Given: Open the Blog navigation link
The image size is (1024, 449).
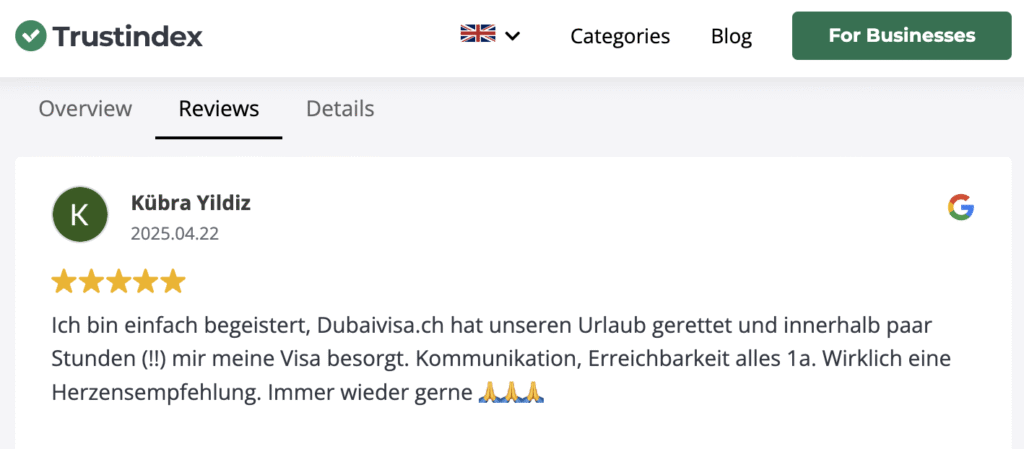Looking at the screenshot, I should pyautogui.click(x=731, y=36).
